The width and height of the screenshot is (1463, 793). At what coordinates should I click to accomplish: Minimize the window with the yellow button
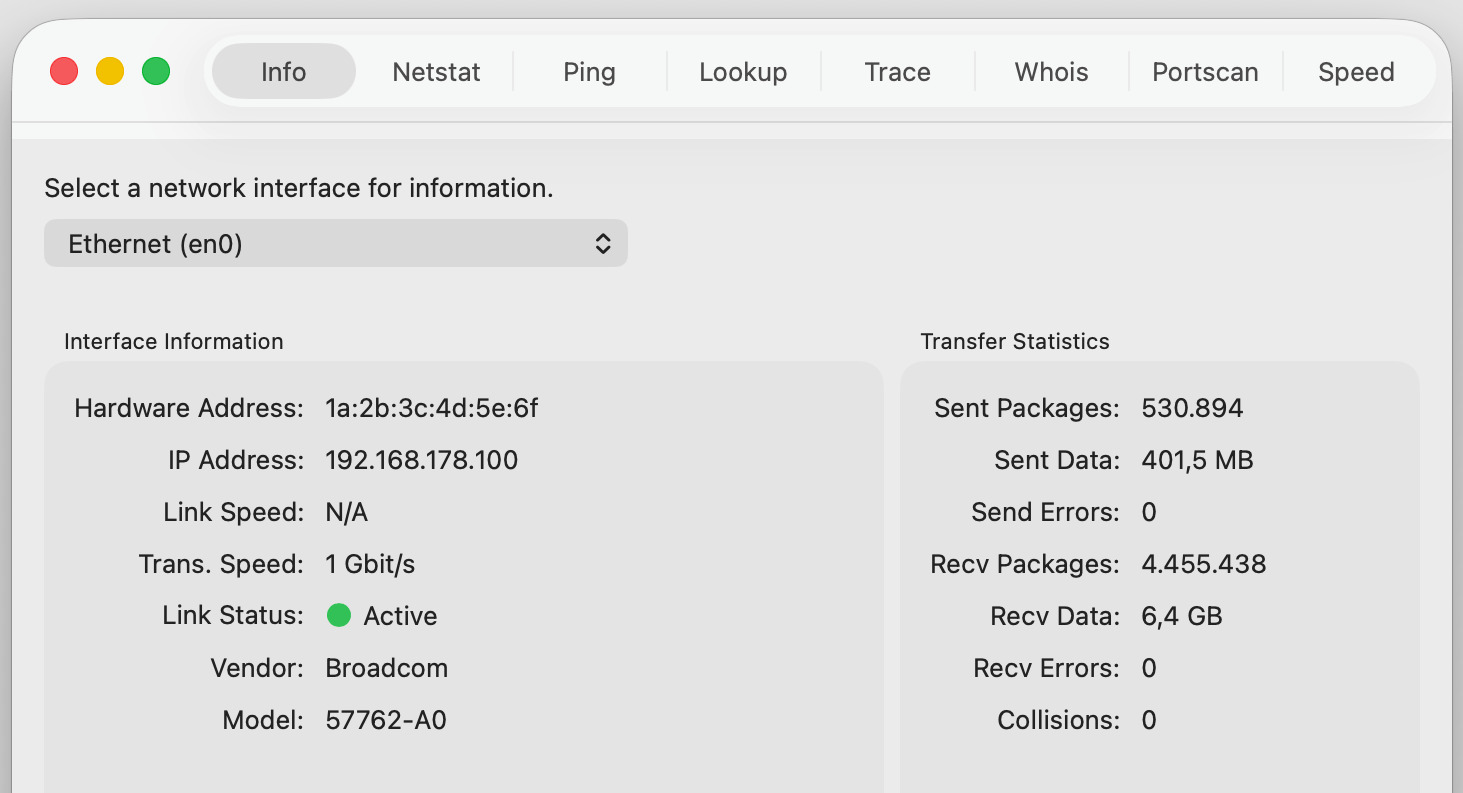110,72
